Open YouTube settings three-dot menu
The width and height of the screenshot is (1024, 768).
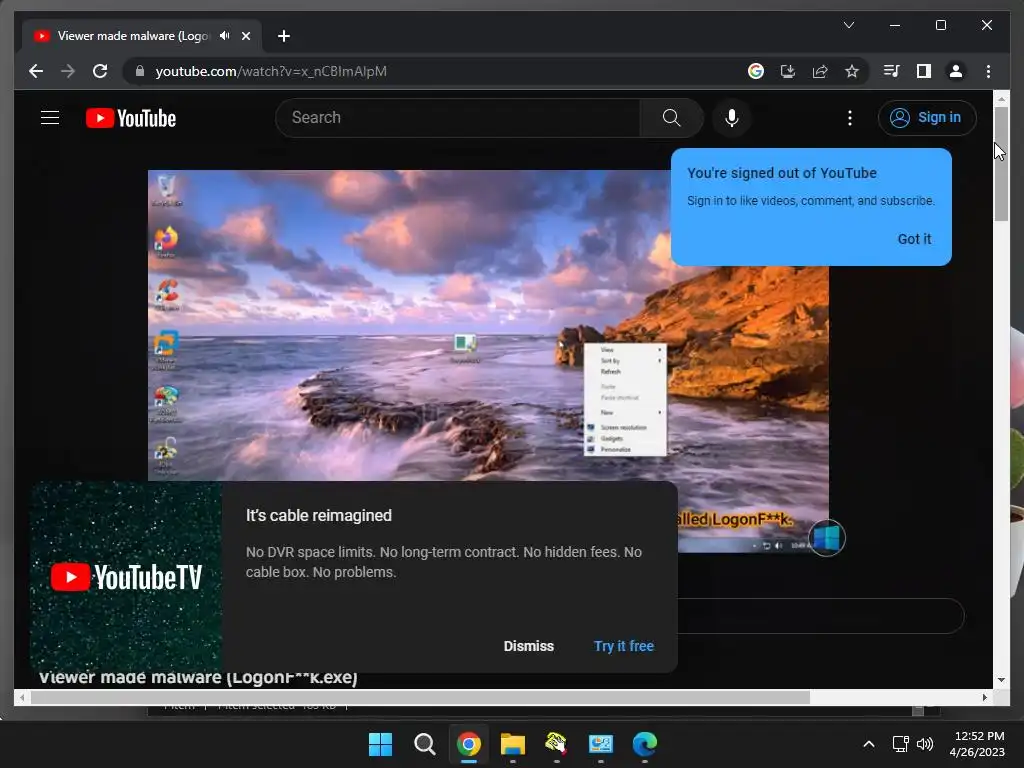(850, 118)
